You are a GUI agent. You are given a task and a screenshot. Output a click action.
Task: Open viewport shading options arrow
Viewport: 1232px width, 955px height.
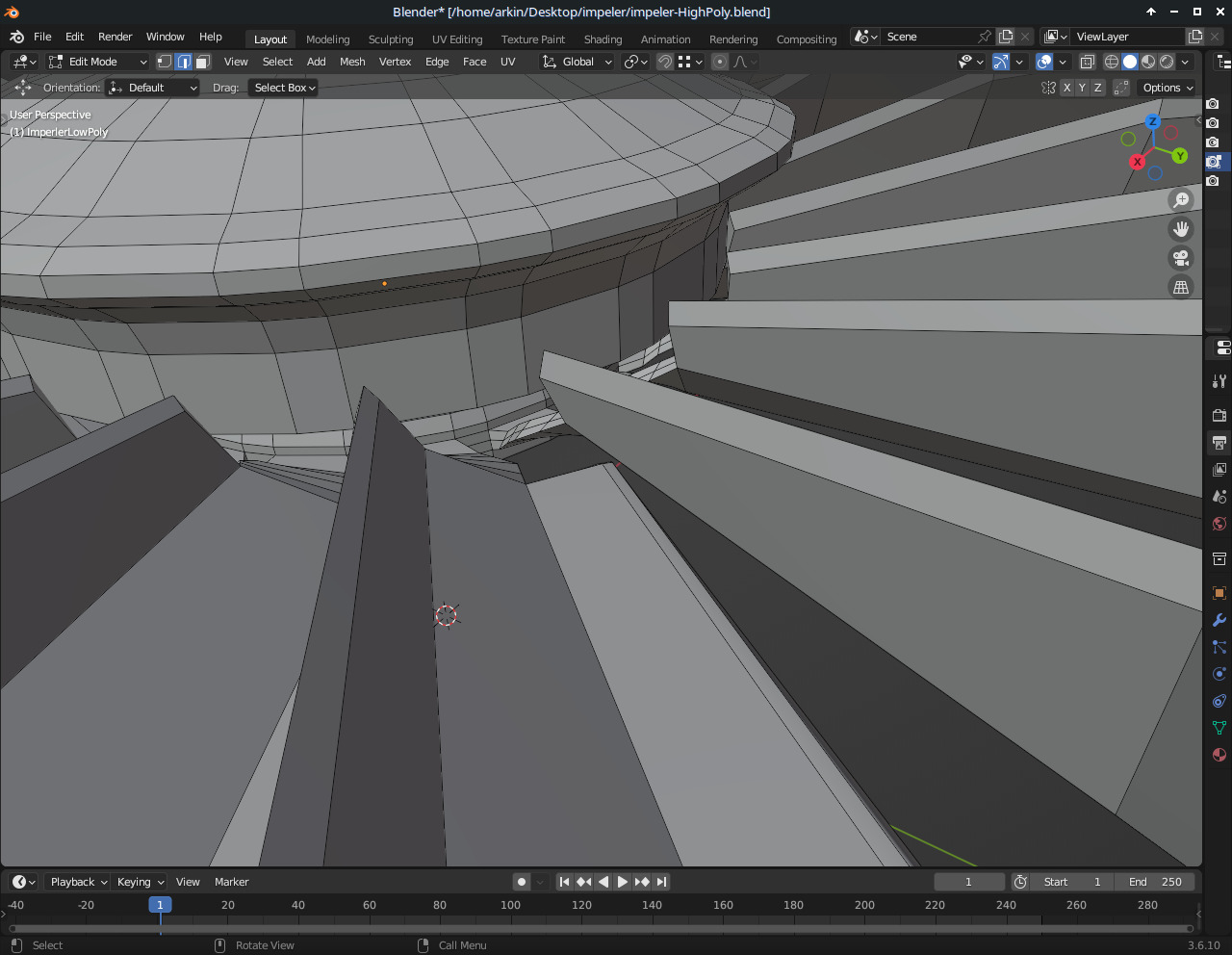click(1186, 62)
